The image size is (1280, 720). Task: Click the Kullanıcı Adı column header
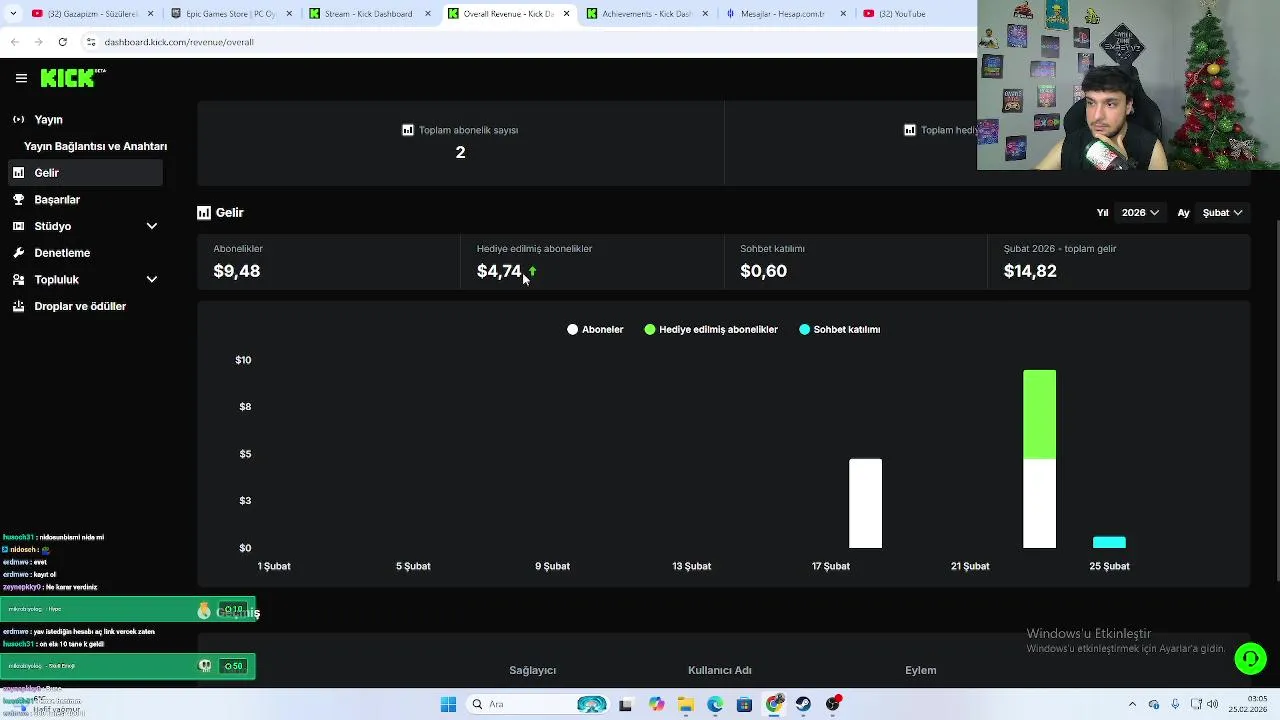[720, 670]
